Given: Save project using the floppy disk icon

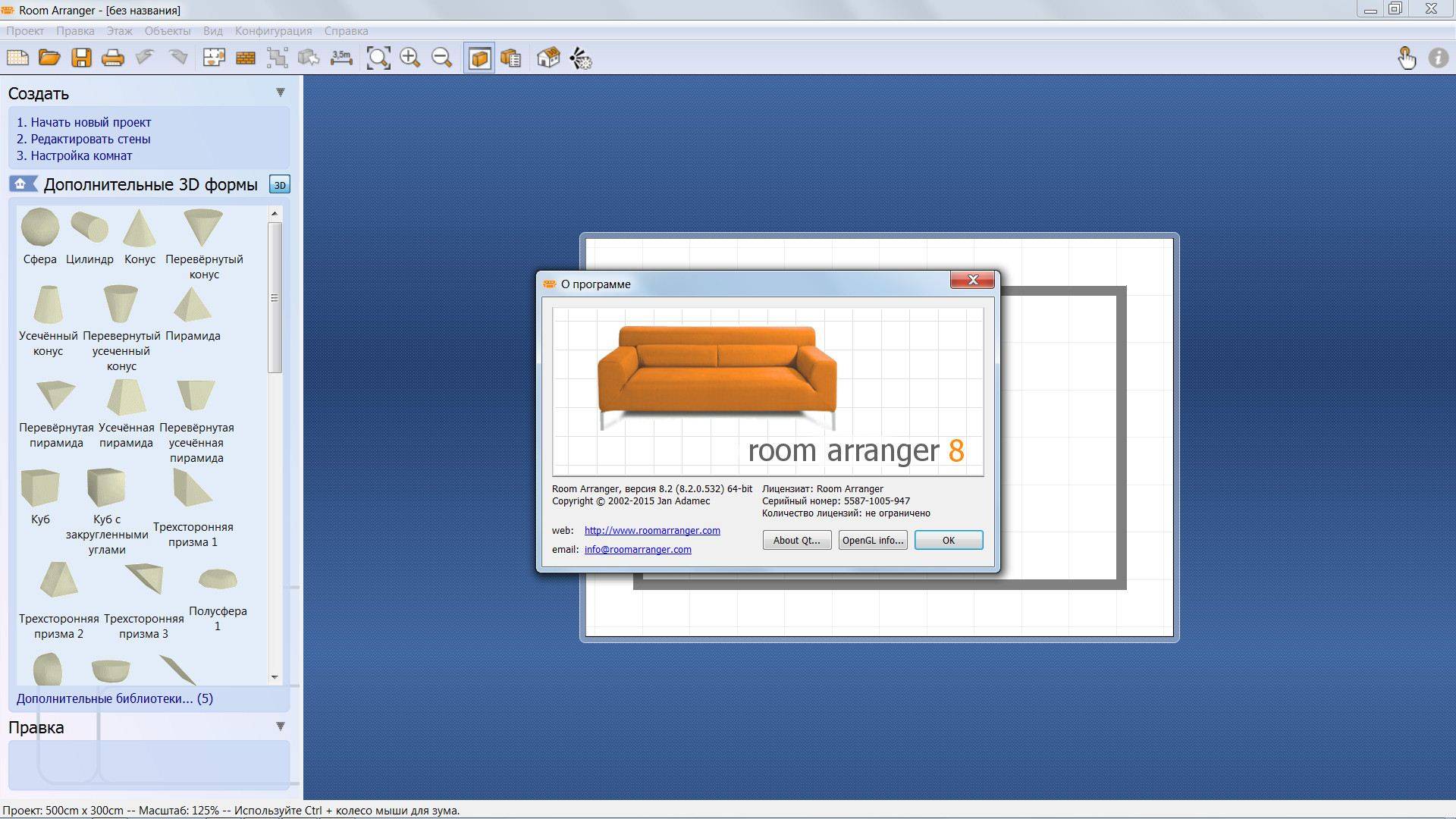Looking at the screenshot, I should (x=81, y=58).
